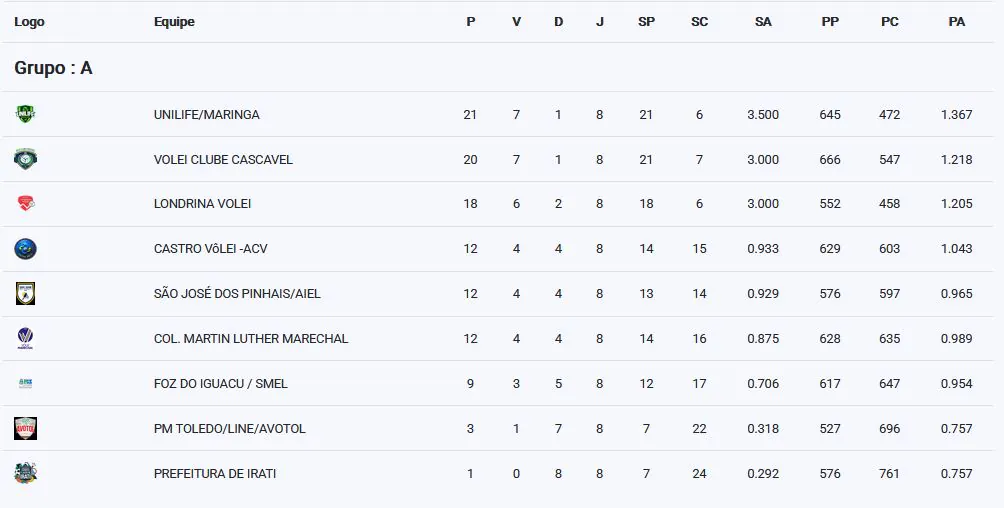Open the UNILIFE/MARINGA team name
Image resolution: width=1004 pixels, height=508 pixels.
click(207, 115)
